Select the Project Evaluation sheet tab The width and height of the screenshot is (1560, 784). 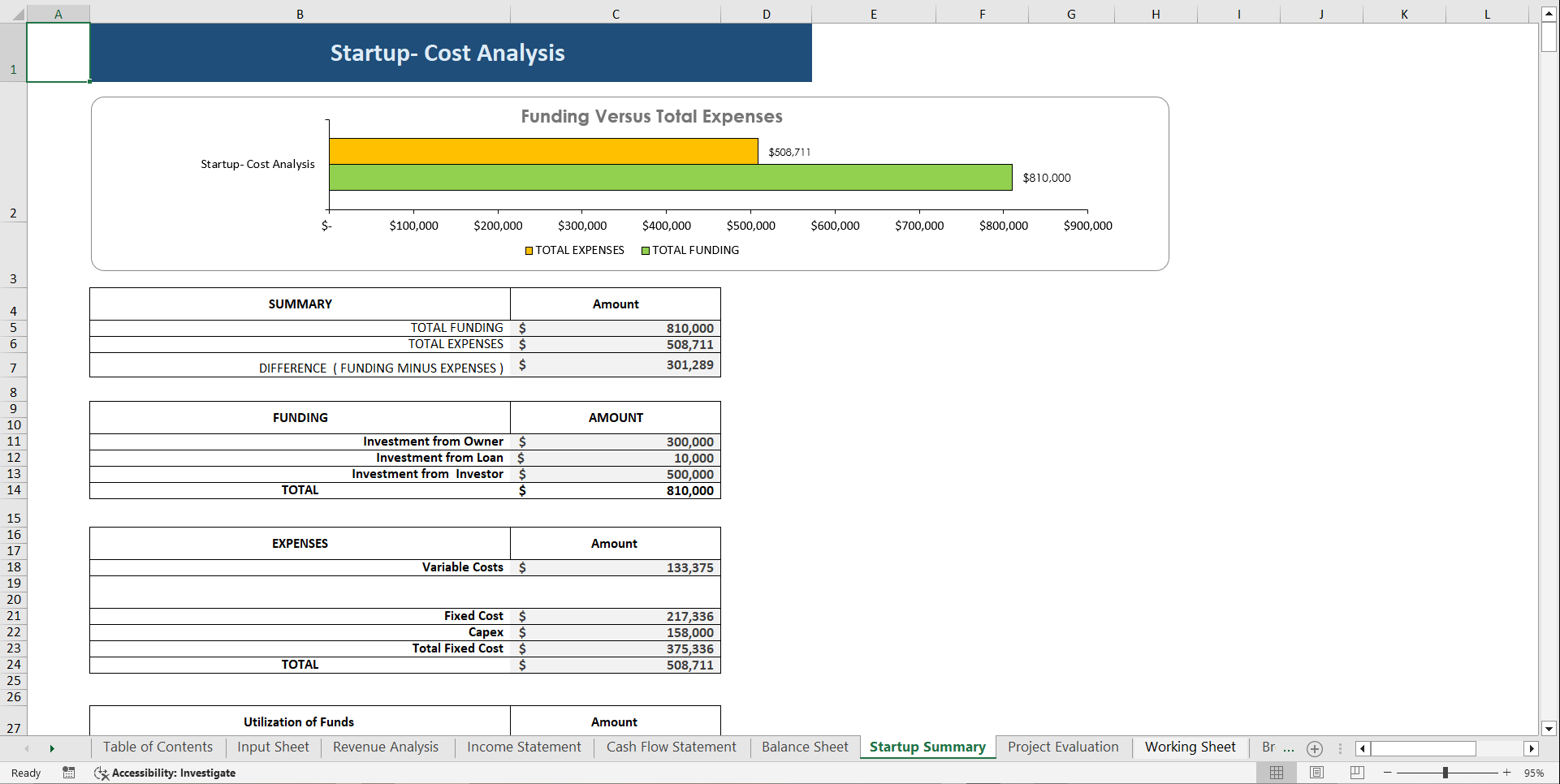click(1062, 747)
